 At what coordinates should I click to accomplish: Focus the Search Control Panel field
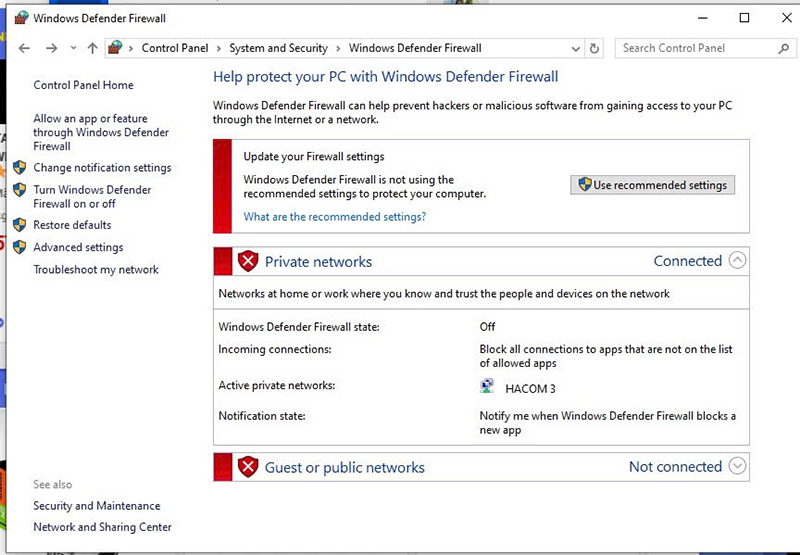coord(704,48)
